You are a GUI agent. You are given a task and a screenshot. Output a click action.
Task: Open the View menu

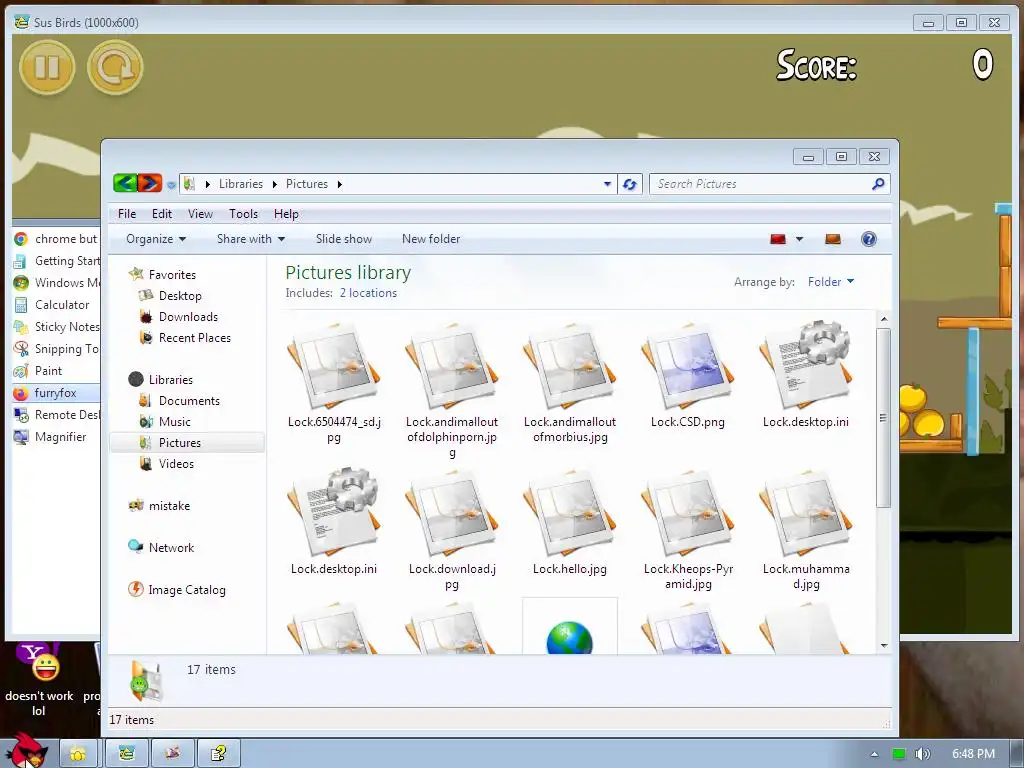(200, 214)
